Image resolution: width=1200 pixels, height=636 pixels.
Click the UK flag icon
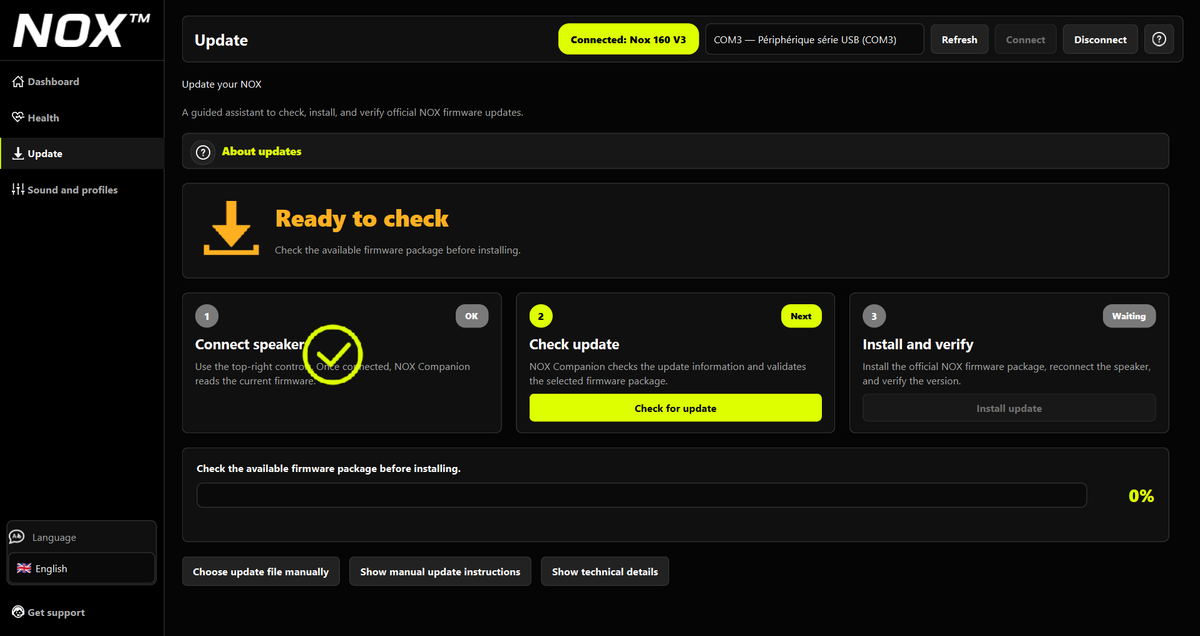[24, 568]
